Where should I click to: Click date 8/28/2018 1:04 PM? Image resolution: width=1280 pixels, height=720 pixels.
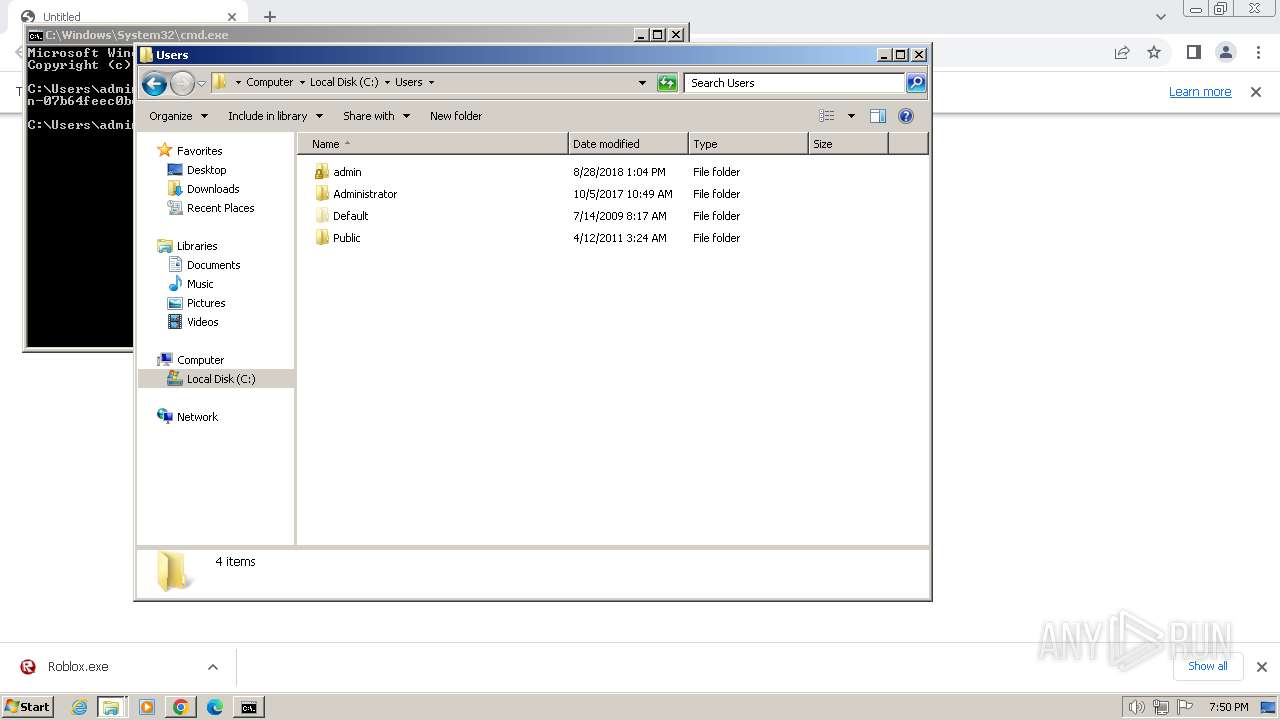pyautogui.click(x=619, y=172)
